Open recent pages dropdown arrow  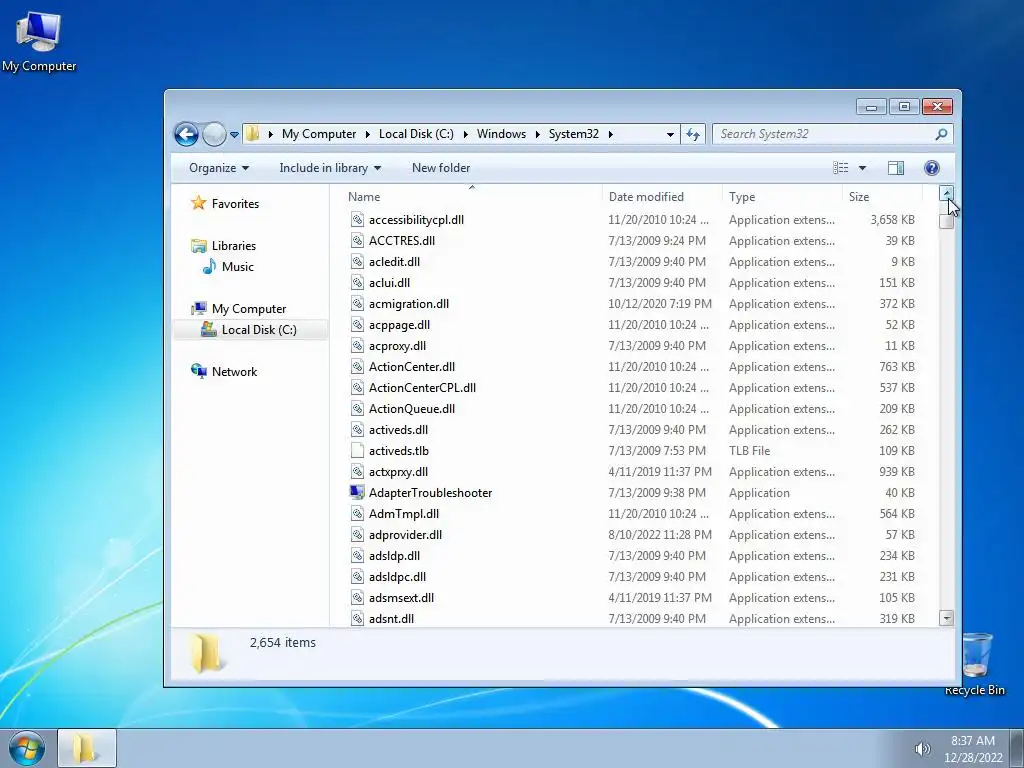[x=234, y=135]
